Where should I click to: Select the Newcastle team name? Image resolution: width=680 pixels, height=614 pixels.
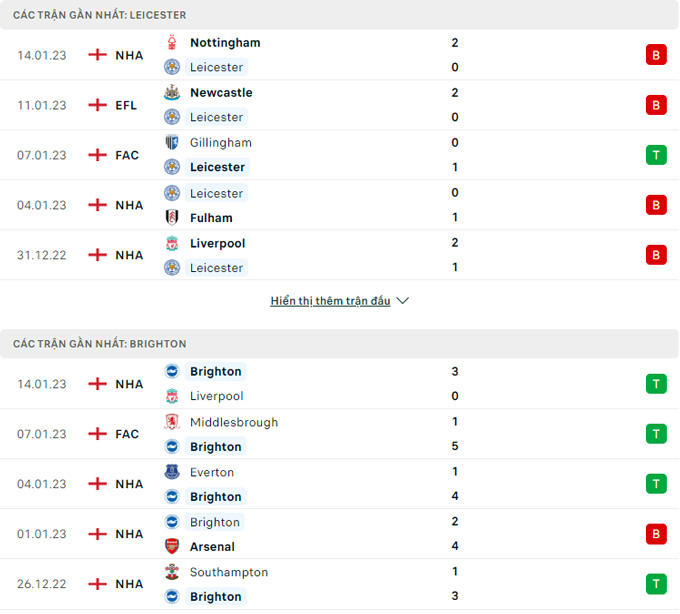coord(221,93)
